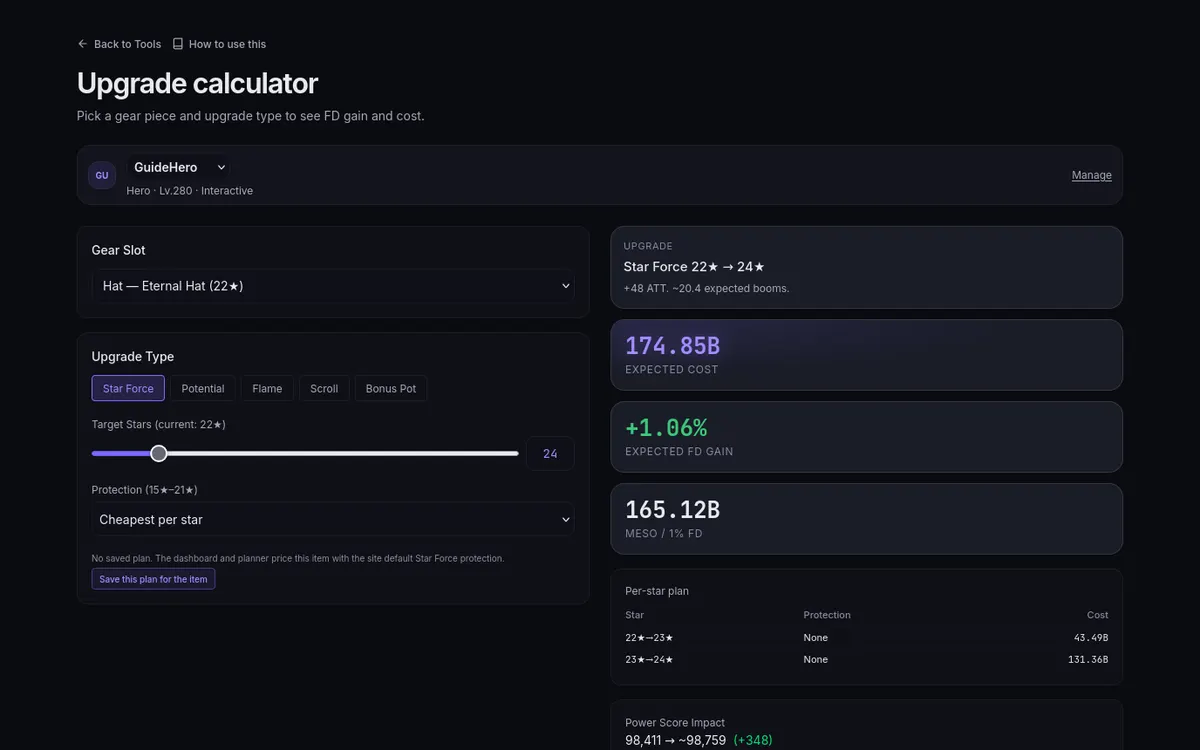
Task: Click the +1.06% expected FD gain value
Action: 666,428
